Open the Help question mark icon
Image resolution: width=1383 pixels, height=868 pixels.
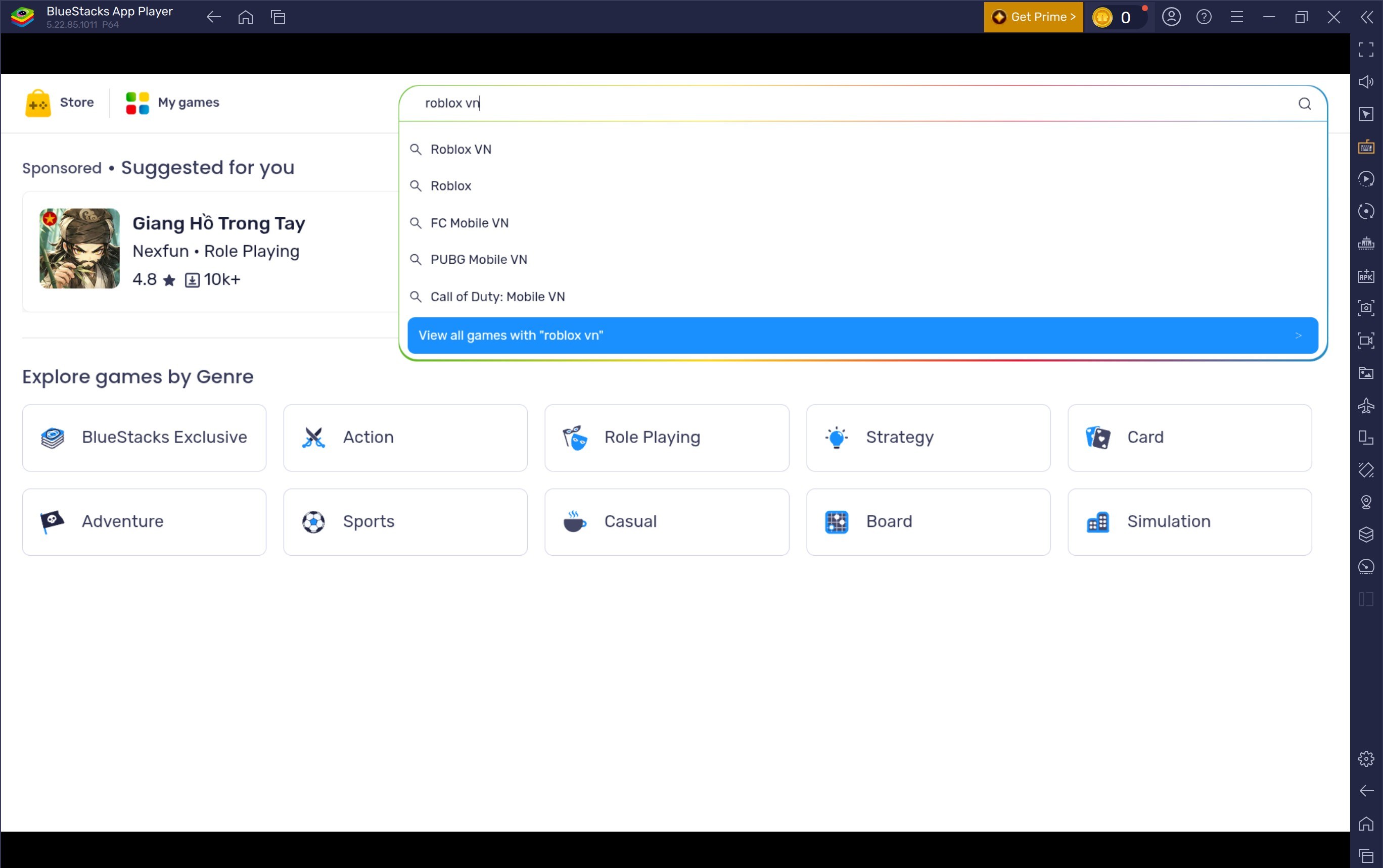click(x=1204, y=17)
